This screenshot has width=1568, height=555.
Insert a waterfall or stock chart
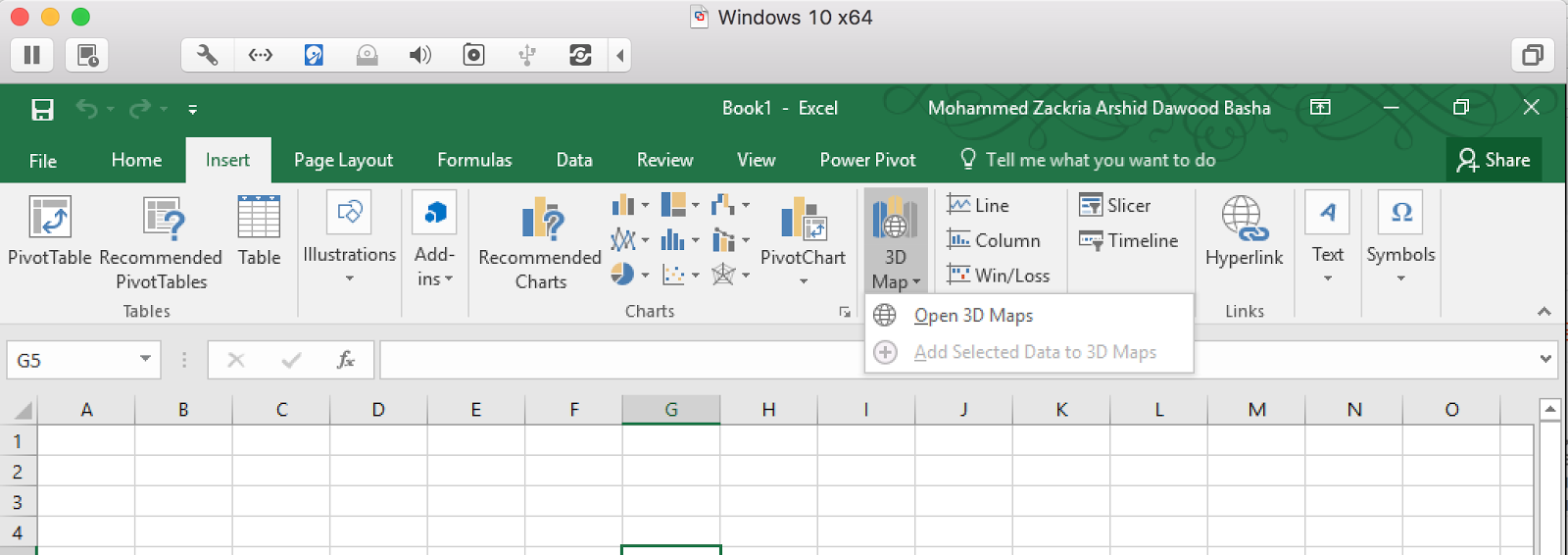point(730,205)
